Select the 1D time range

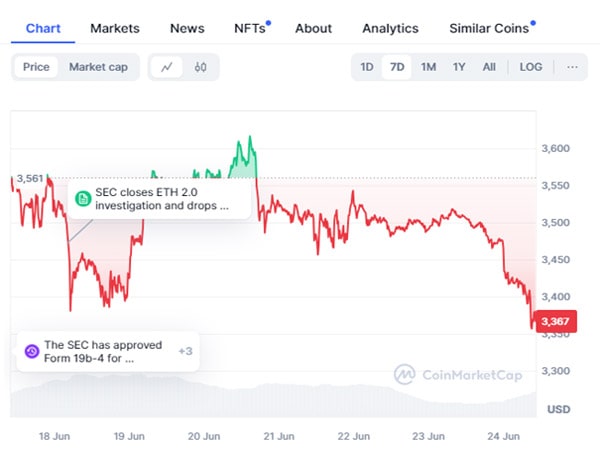(367, 67)
